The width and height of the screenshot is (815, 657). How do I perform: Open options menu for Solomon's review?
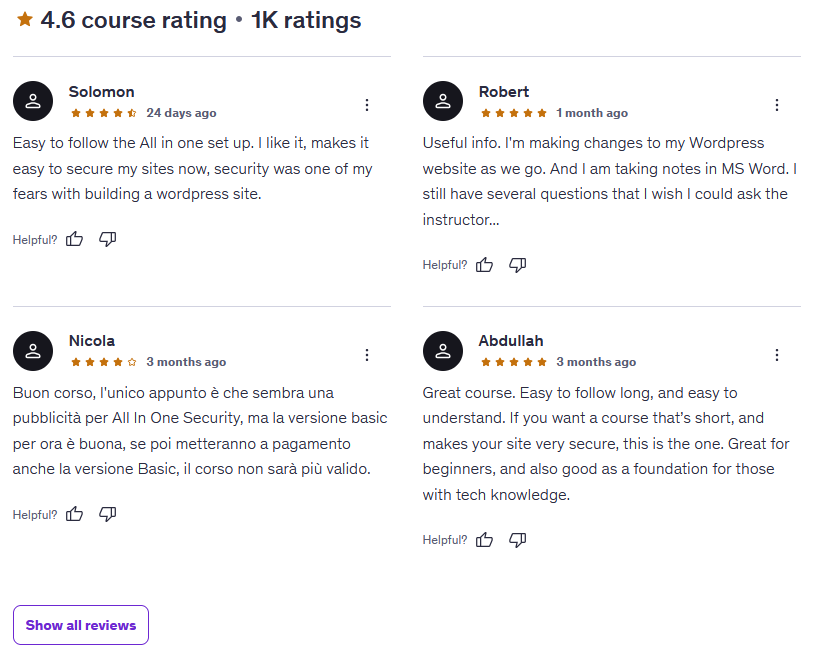click(x=367, y=105)
